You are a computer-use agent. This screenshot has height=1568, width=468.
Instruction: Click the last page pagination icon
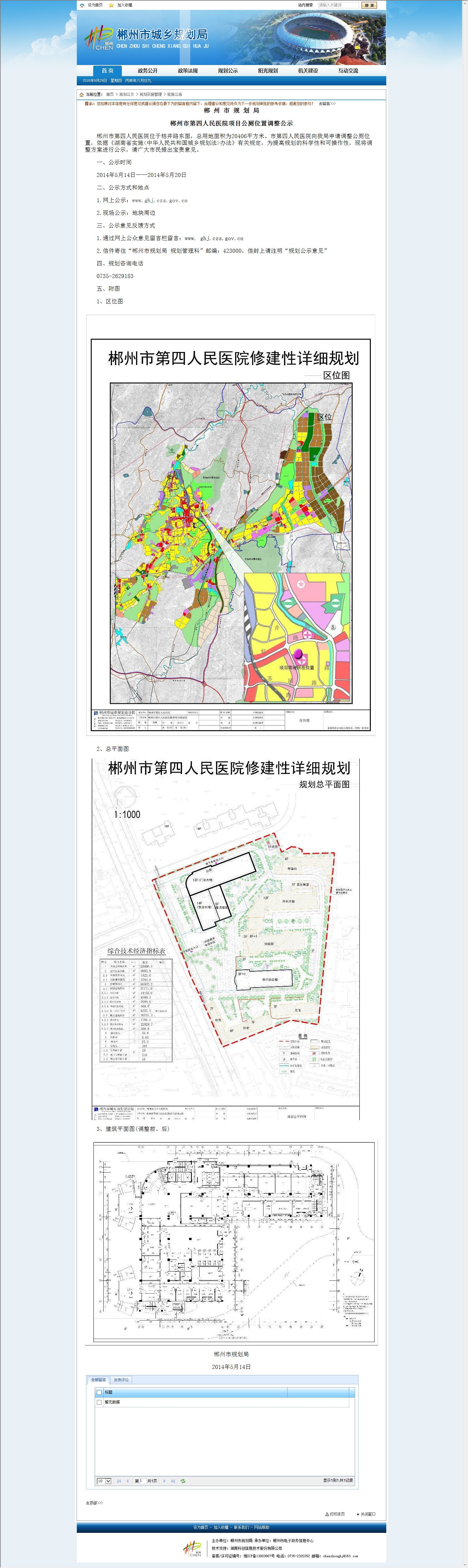(173, 1481)
